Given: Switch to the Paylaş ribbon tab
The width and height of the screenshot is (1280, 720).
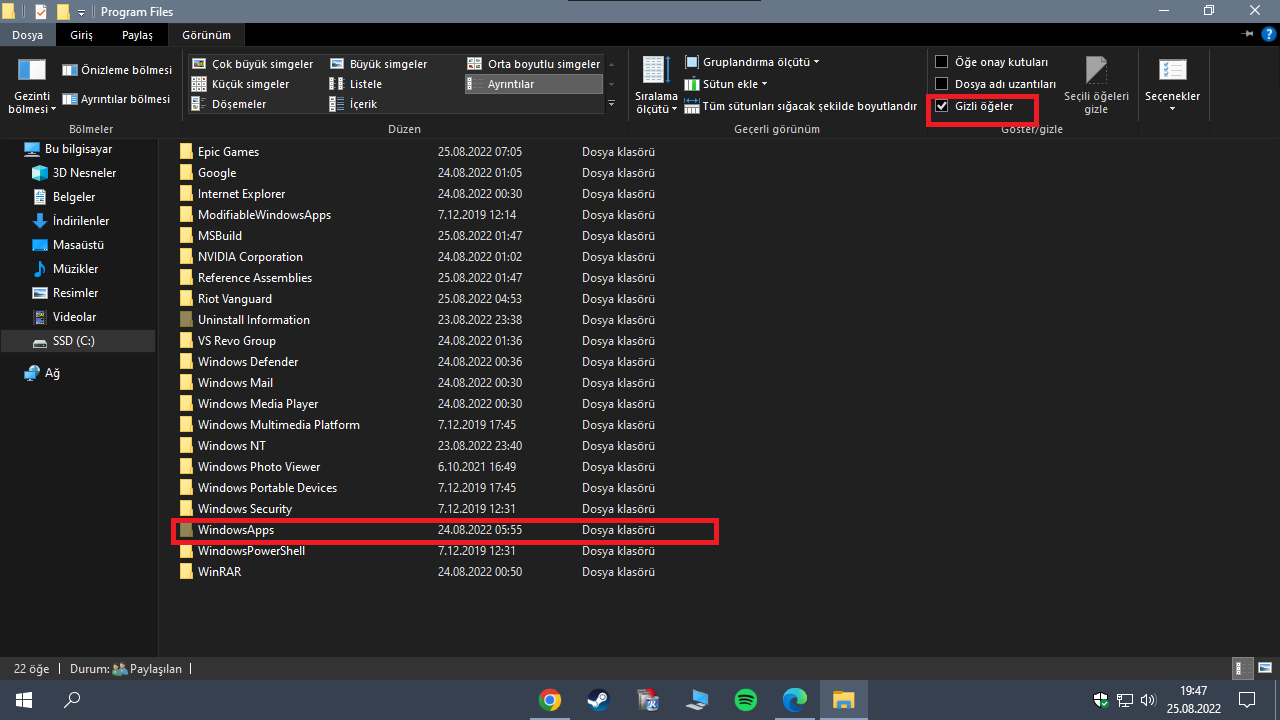Looking at the screenshot, I should coord(137,35).
